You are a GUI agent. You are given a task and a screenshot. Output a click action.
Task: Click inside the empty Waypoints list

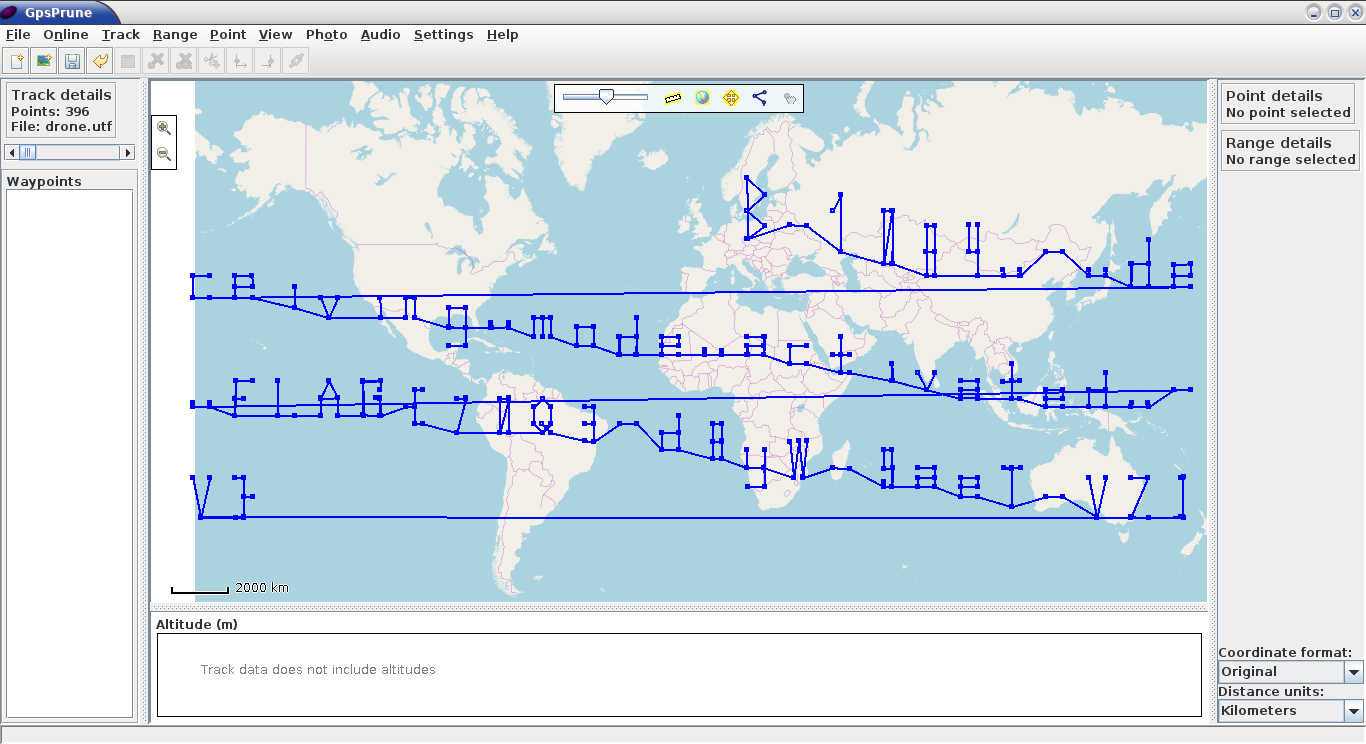(x=70, y=453)
